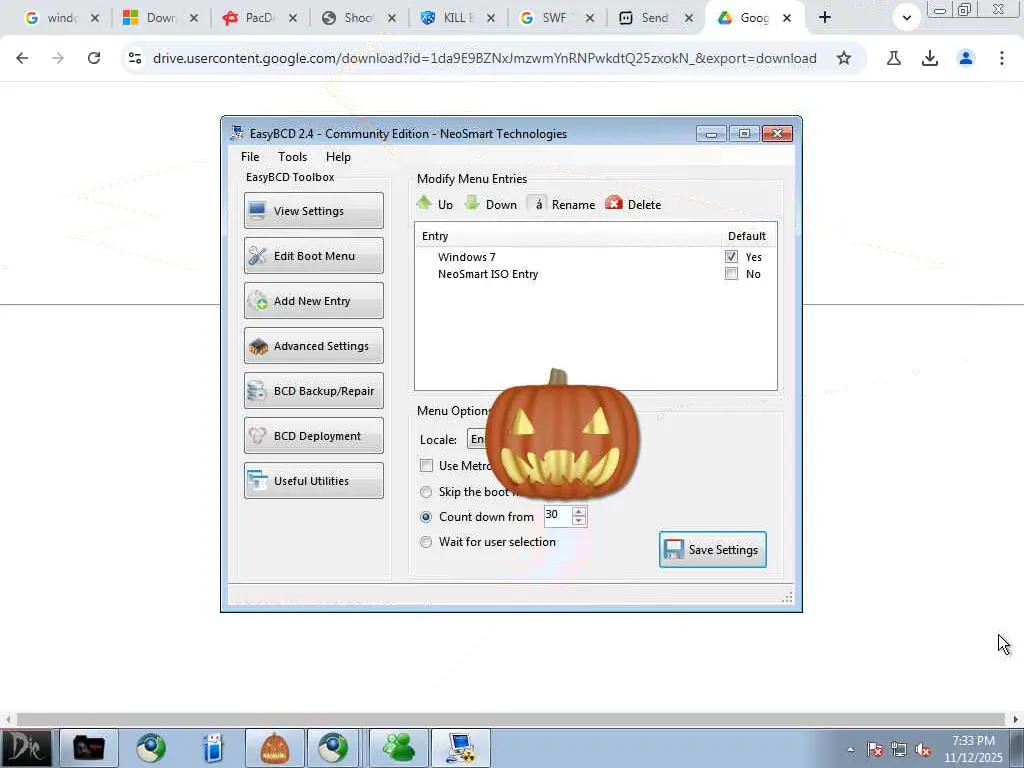Open the Chrome profile icon
1024x768 pixels.
tap(966, 58)
